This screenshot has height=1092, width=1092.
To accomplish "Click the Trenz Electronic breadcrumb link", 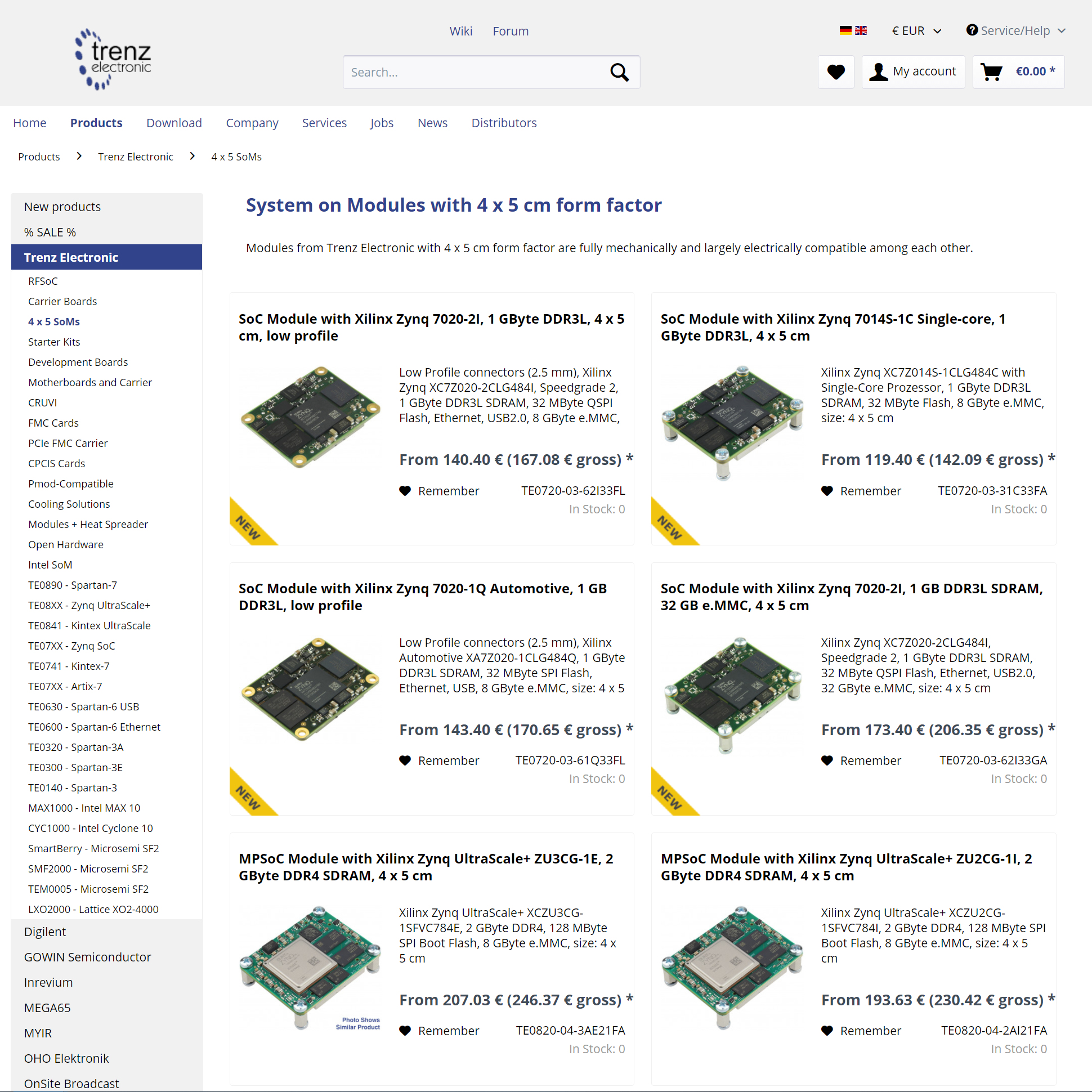I will click(x=136, y=156).
